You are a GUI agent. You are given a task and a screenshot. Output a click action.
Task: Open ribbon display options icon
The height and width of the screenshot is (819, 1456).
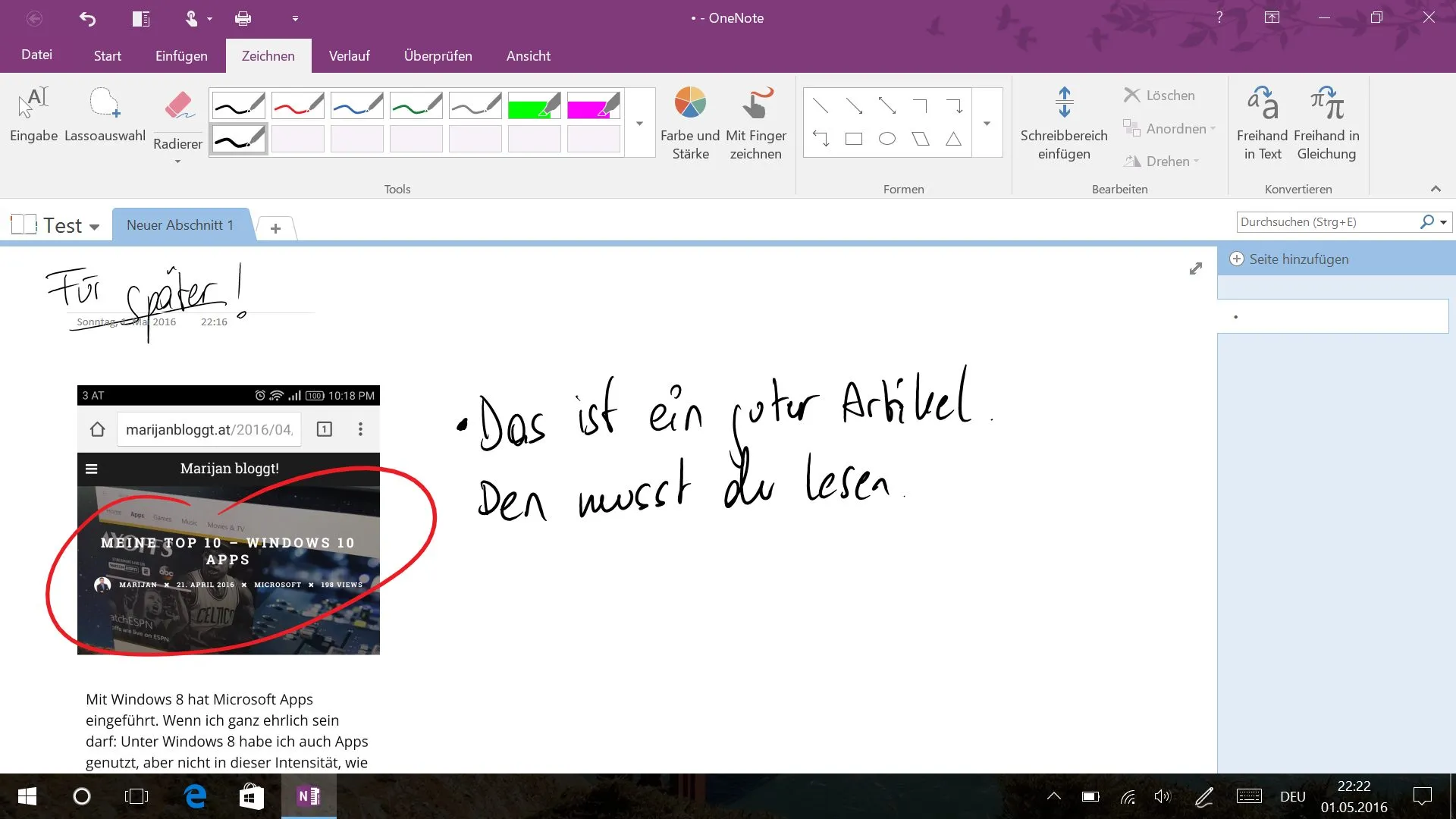click(x=1272, y=17)
